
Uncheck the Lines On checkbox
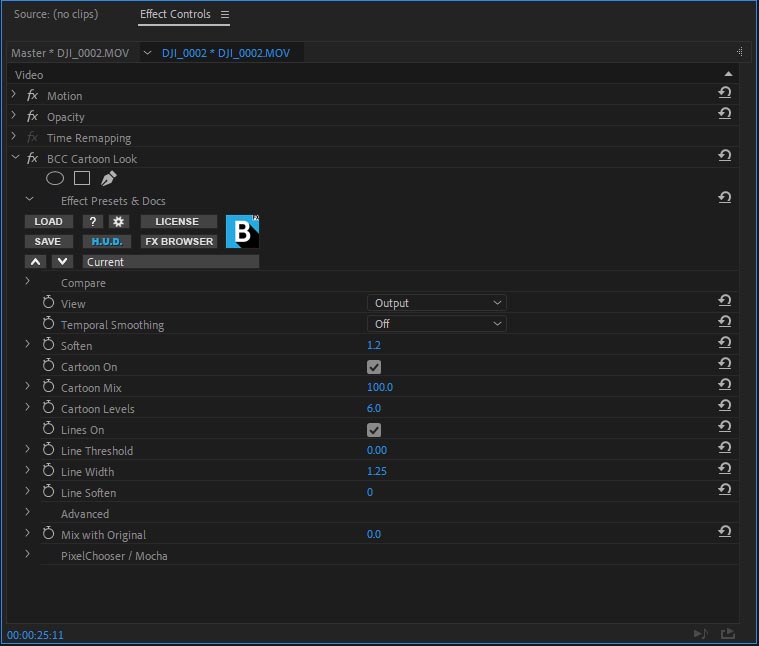pyautogui.click(x=374, y=430)
